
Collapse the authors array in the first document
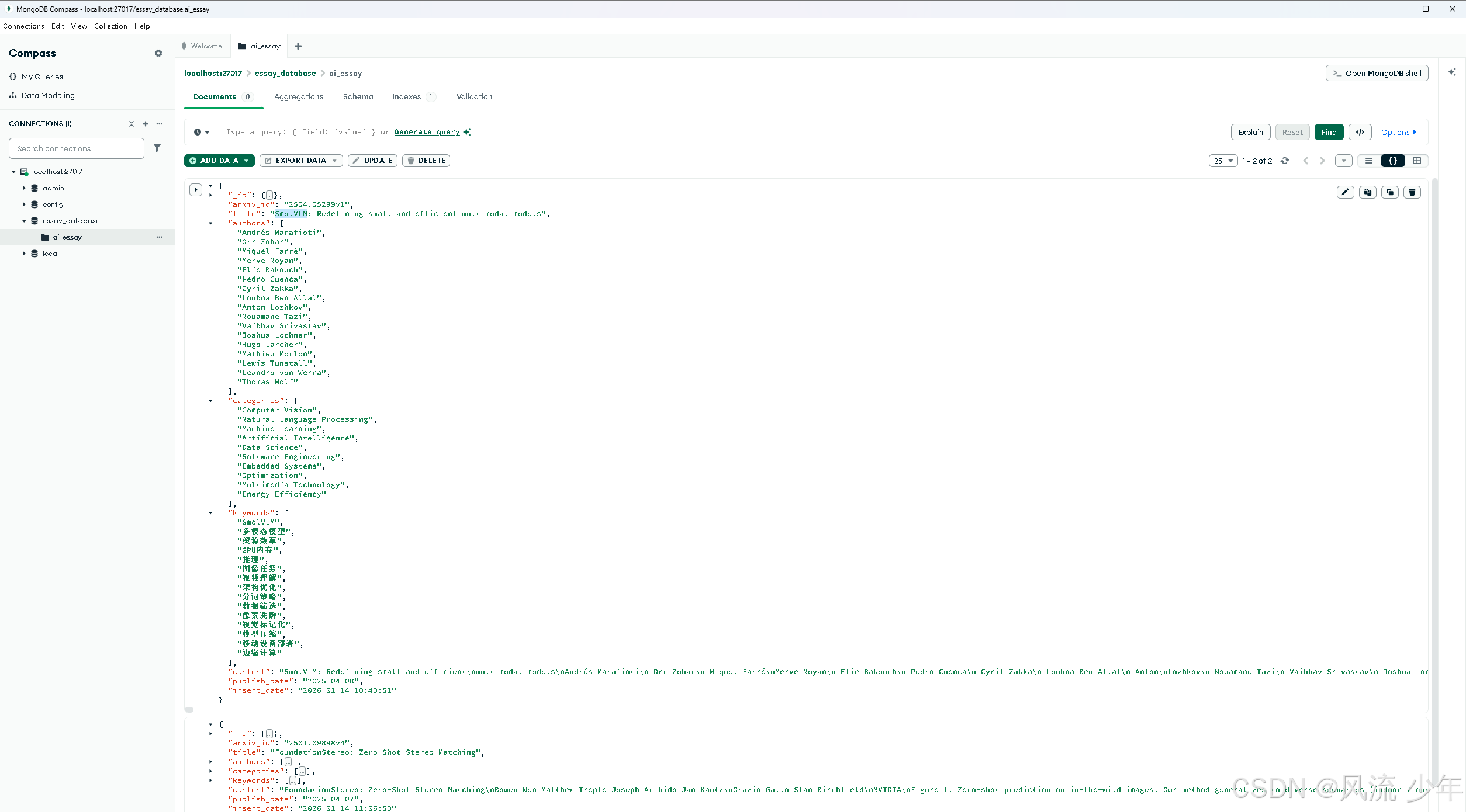[210, 223]
